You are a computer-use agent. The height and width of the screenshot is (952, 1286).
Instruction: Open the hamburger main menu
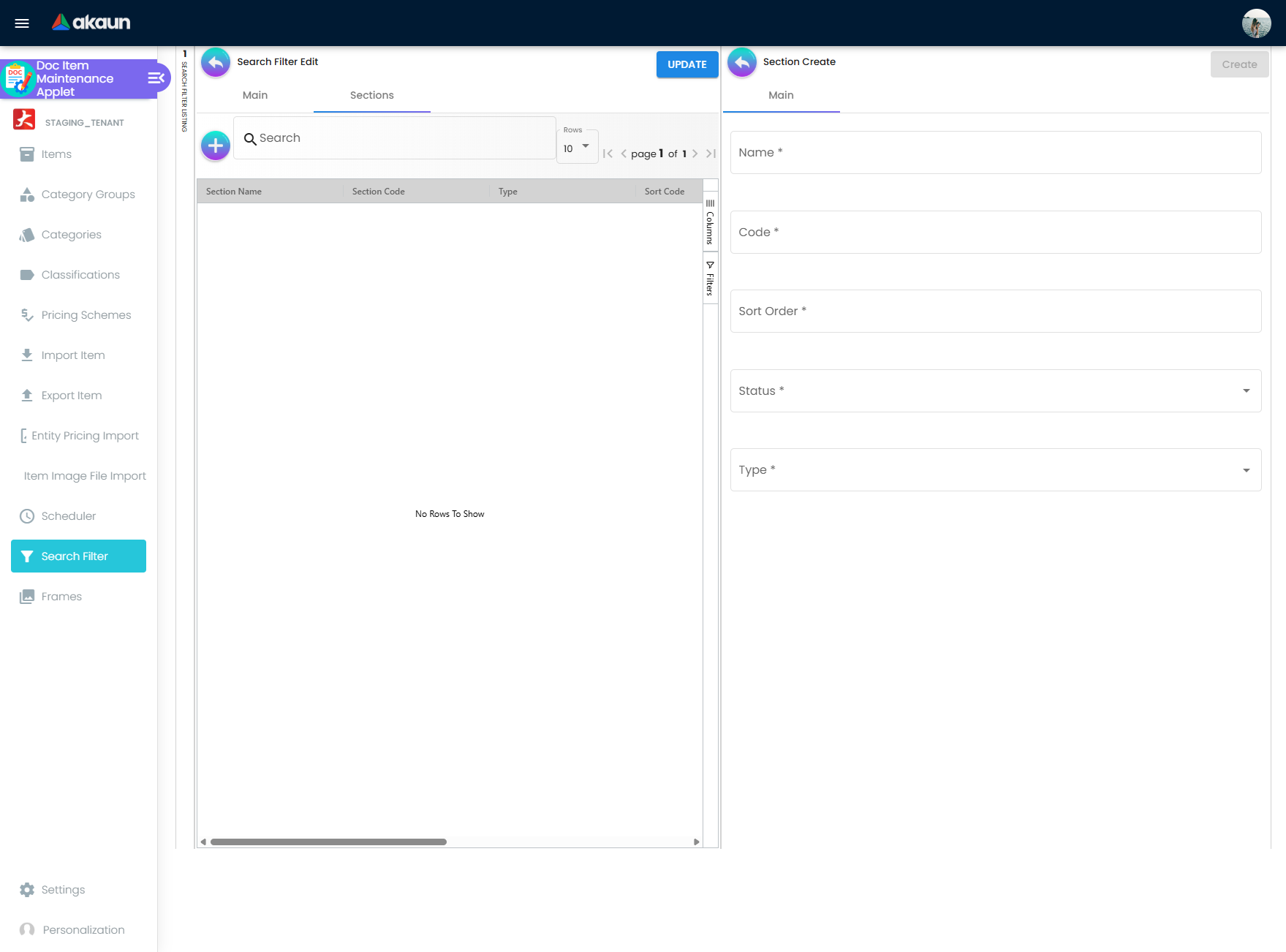pos(22,23)
